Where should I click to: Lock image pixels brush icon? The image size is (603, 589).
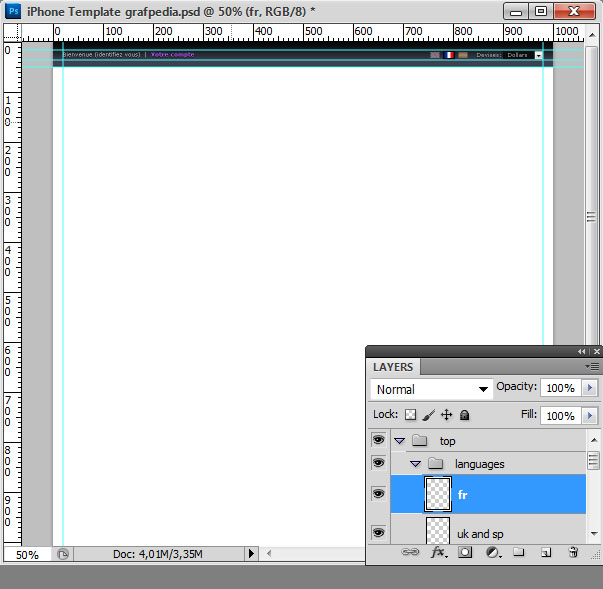pos(428,415)
